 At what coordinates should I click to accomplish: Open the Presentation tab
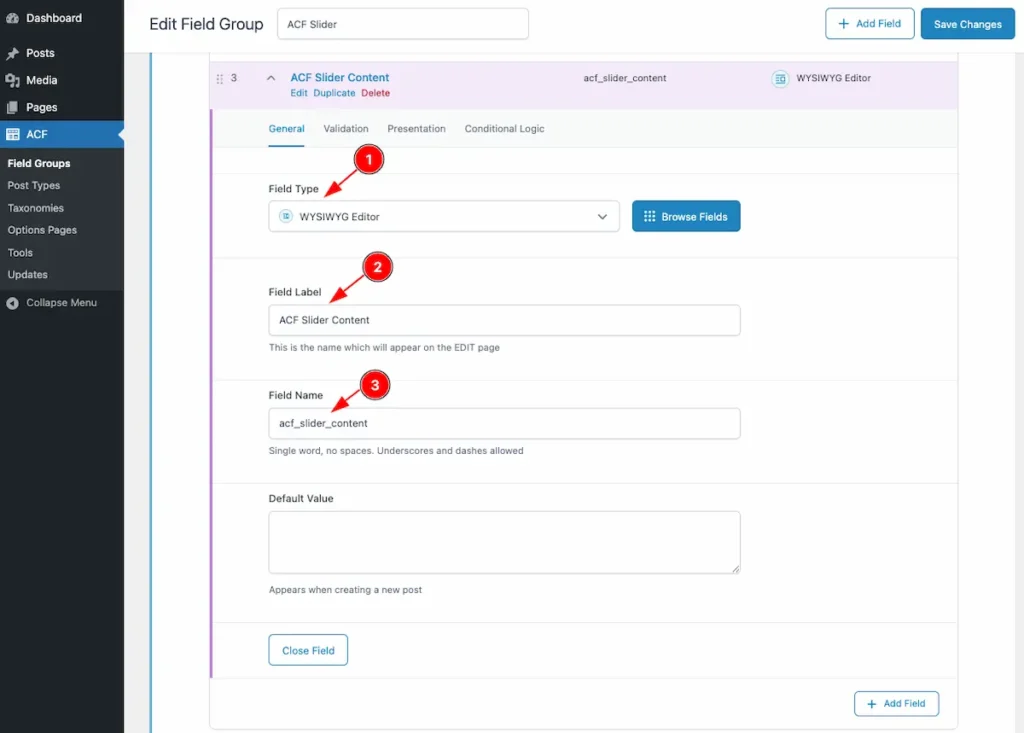[x=416, y=129]
